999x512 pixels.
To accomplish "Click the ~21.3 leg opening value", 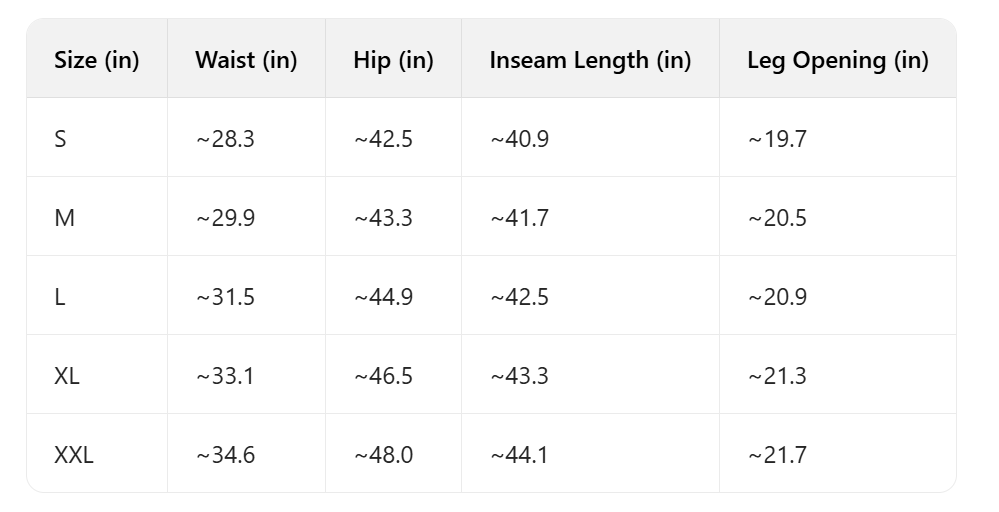I will pyautogui.click(x=777, y=376).
